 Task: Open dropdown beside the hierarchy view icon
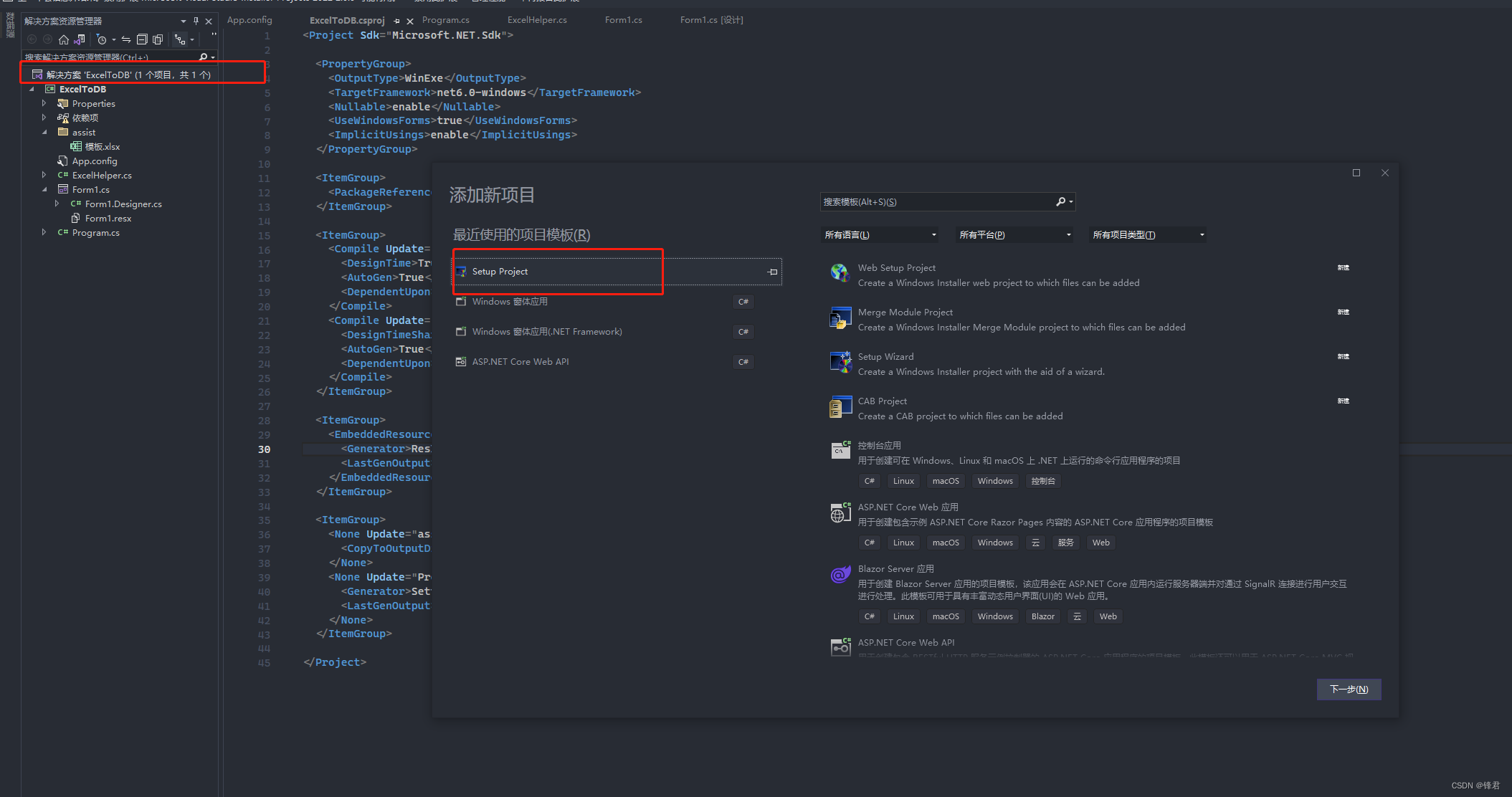(192, 40)
